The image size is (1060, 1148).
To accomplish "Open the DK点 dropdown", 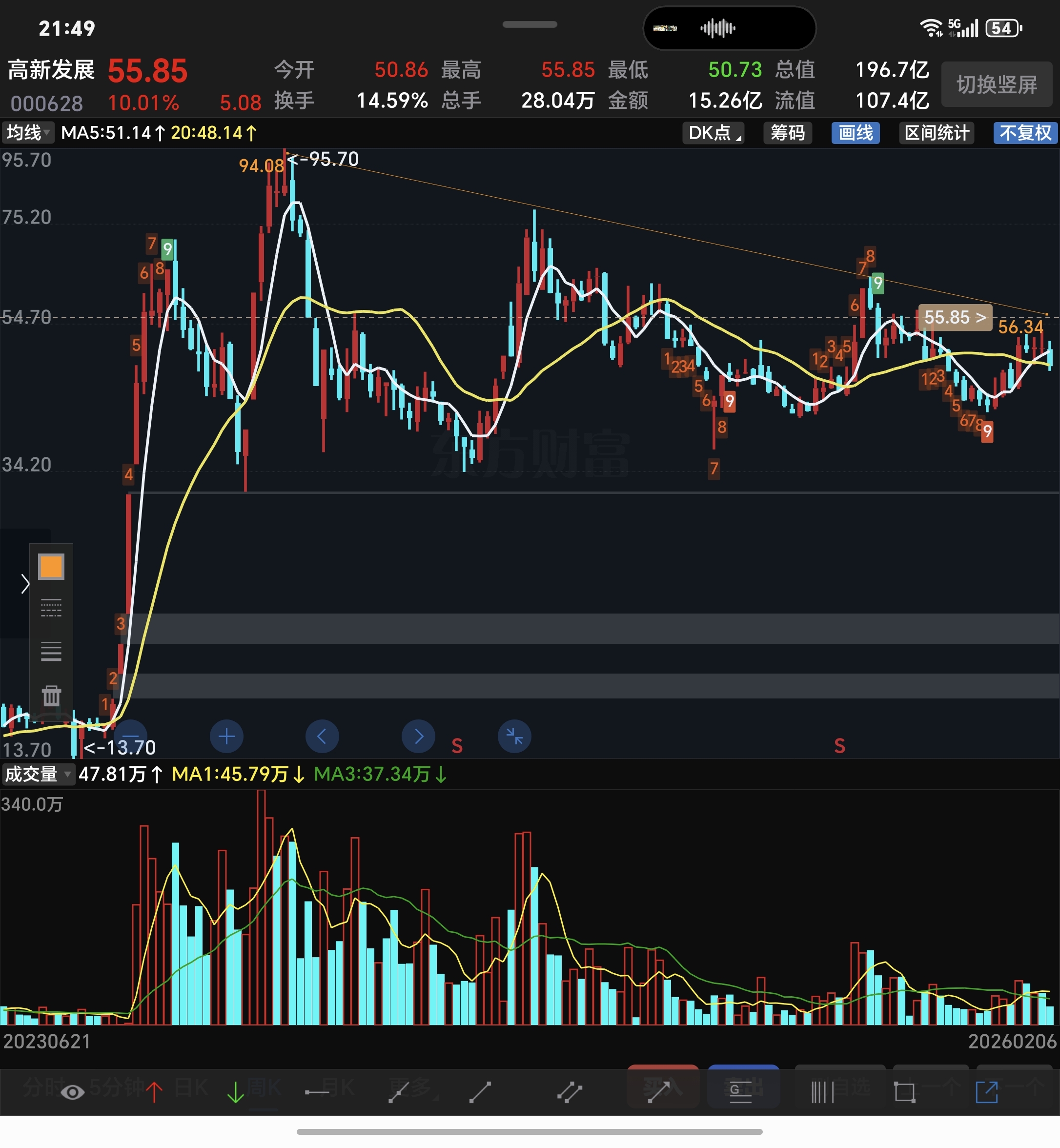I will pos(713,133).
